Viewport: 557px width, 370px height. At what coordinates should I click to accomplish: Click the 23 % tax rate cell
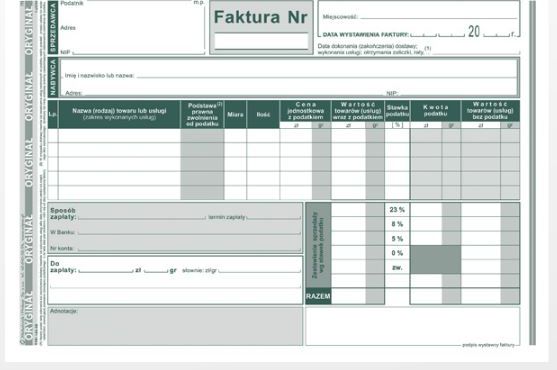coord(397,210)
